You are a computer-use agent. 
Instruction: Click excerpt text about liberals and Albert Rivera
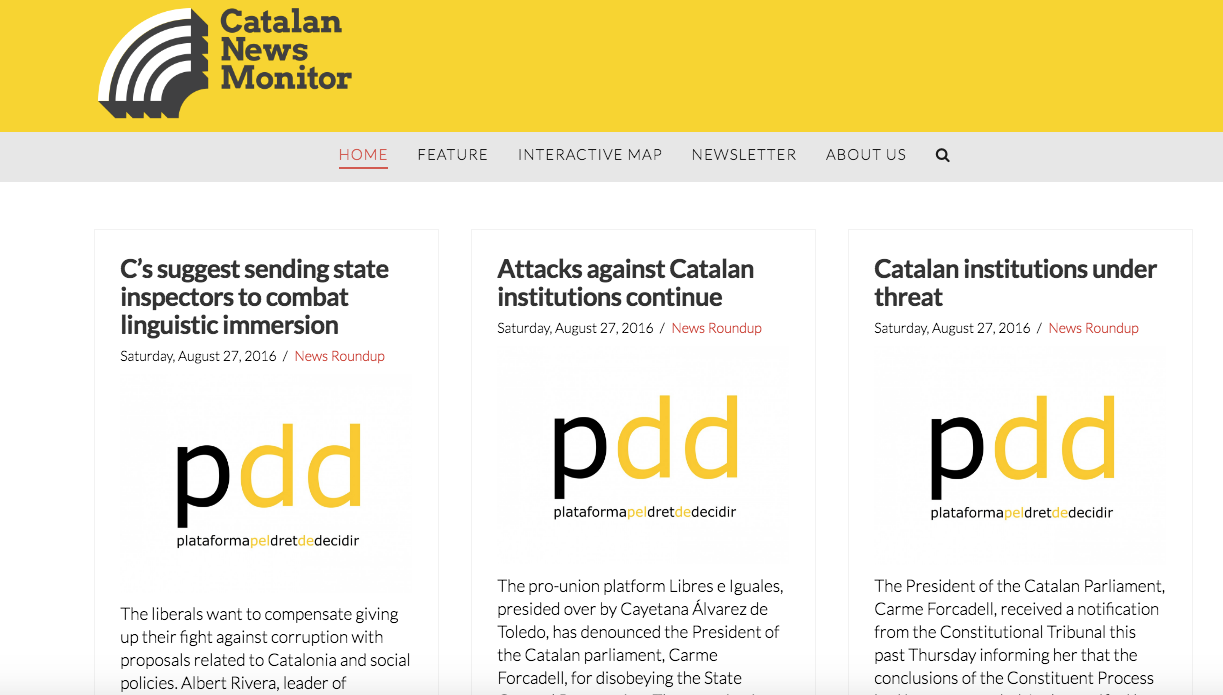click(265, 648)
